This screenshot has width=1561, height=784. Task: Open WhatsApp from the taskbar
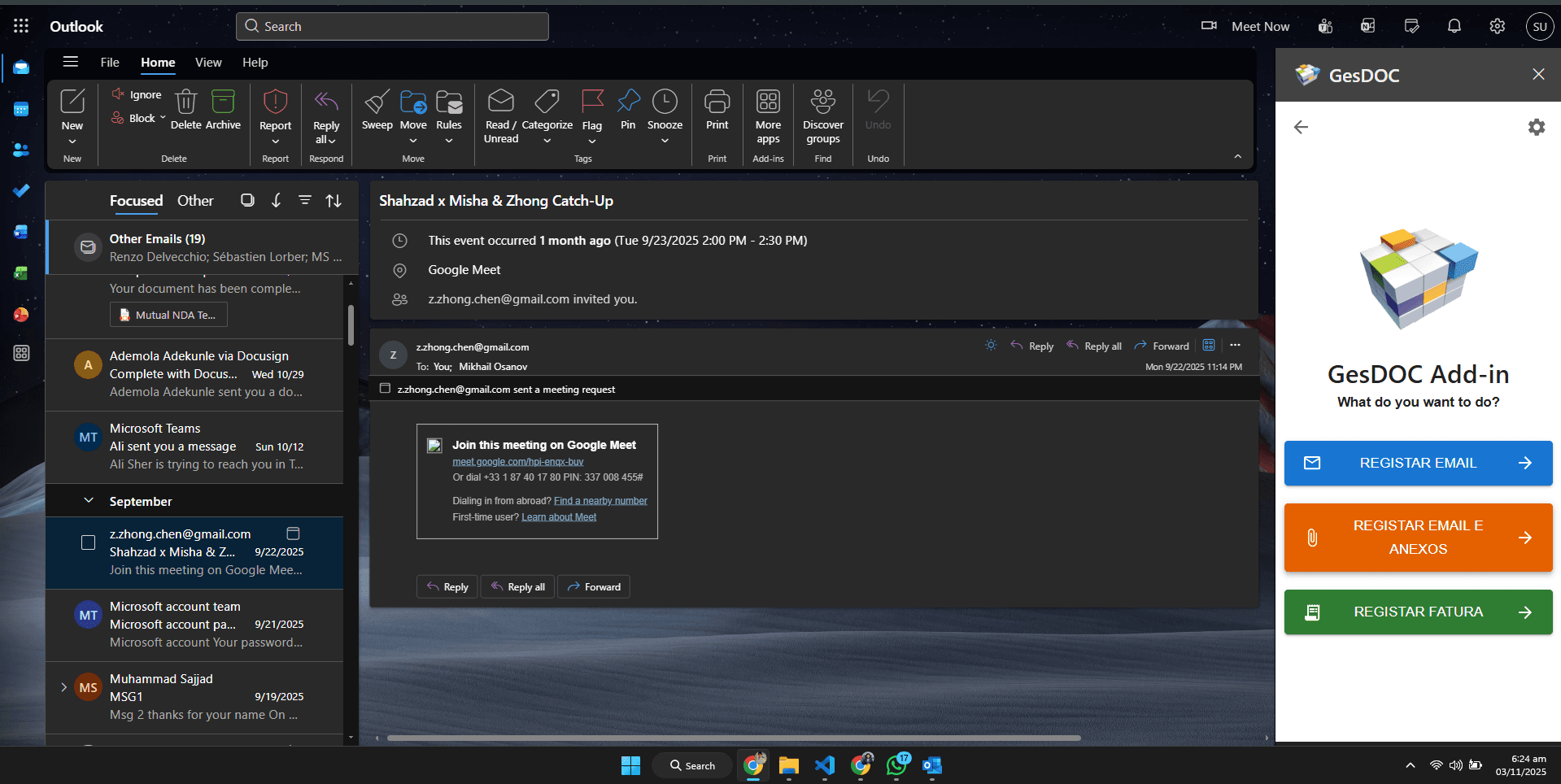[x=896, y=765]
